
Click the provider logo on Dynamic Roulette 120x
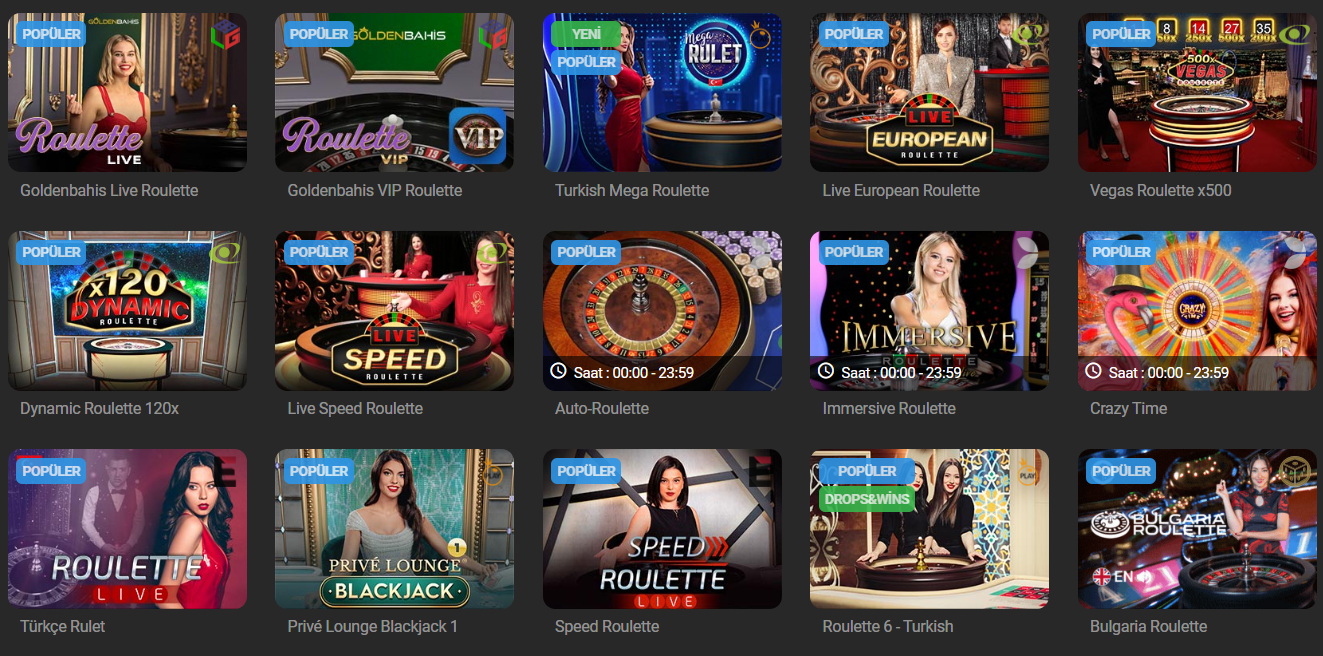[x=226, y=252]
